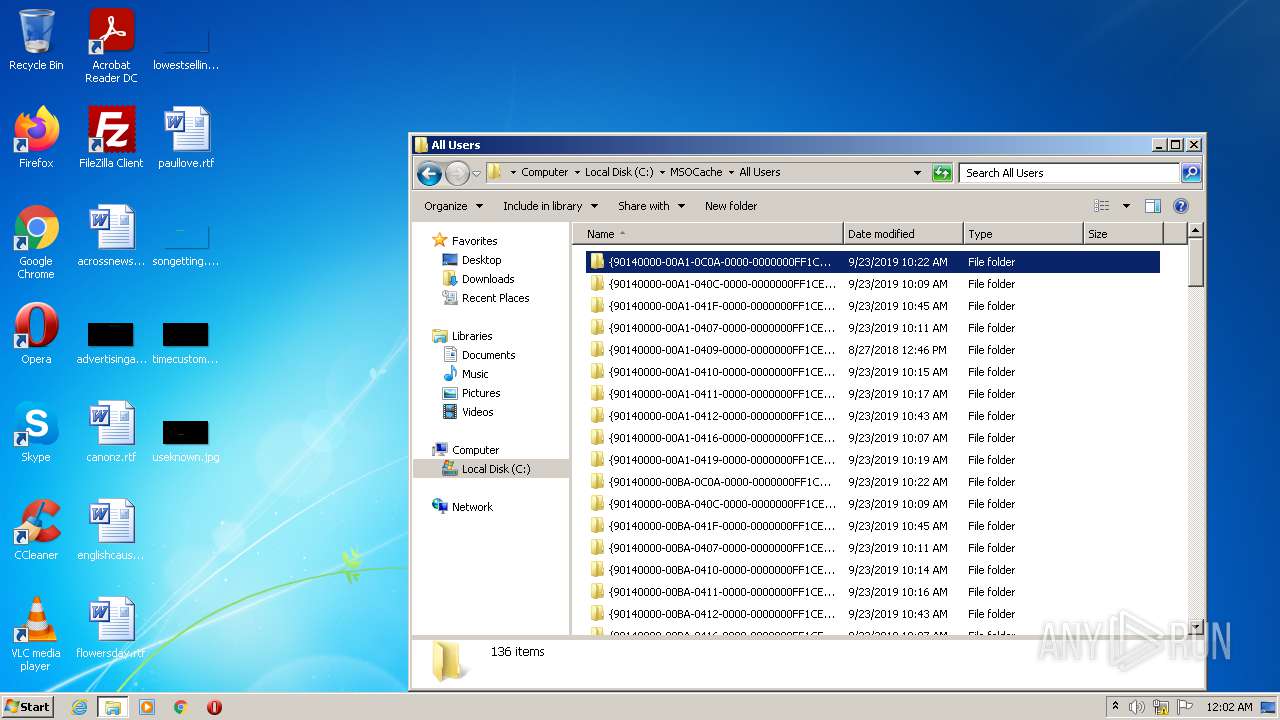Click the Back navigation arrow in Explorer

tap(429, 173)
